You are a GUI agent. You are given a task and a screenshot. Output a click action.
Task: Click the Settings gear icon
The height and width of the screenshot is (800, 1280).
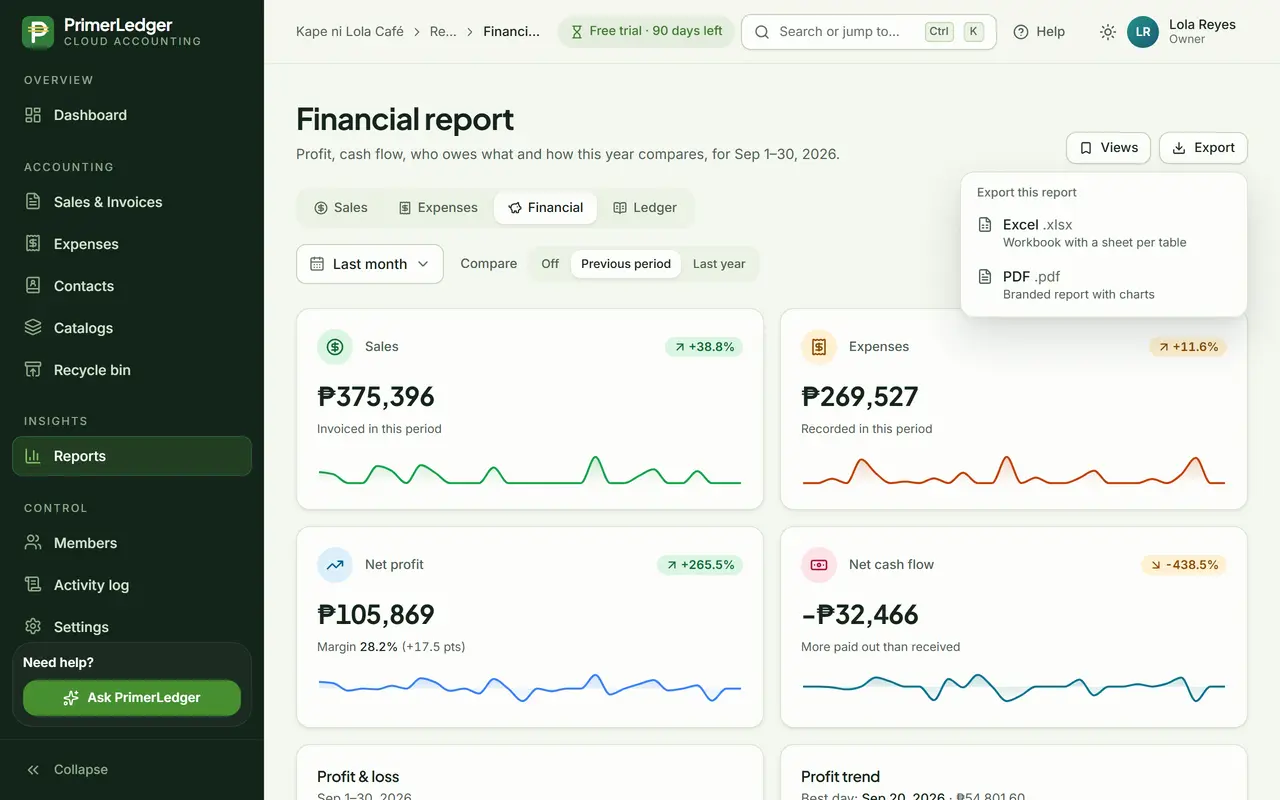33,627
